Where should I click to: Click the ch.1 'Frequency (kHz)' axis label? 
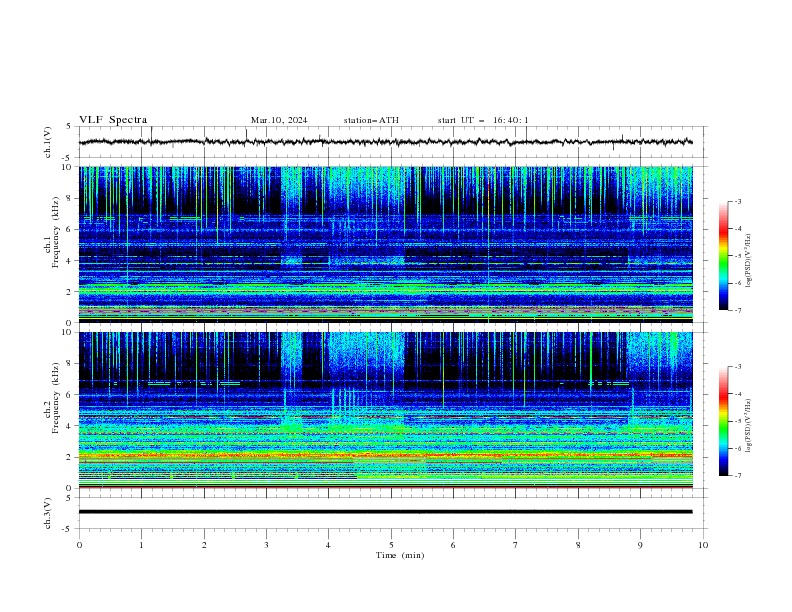pyautogui.click(x=56, y=233)
